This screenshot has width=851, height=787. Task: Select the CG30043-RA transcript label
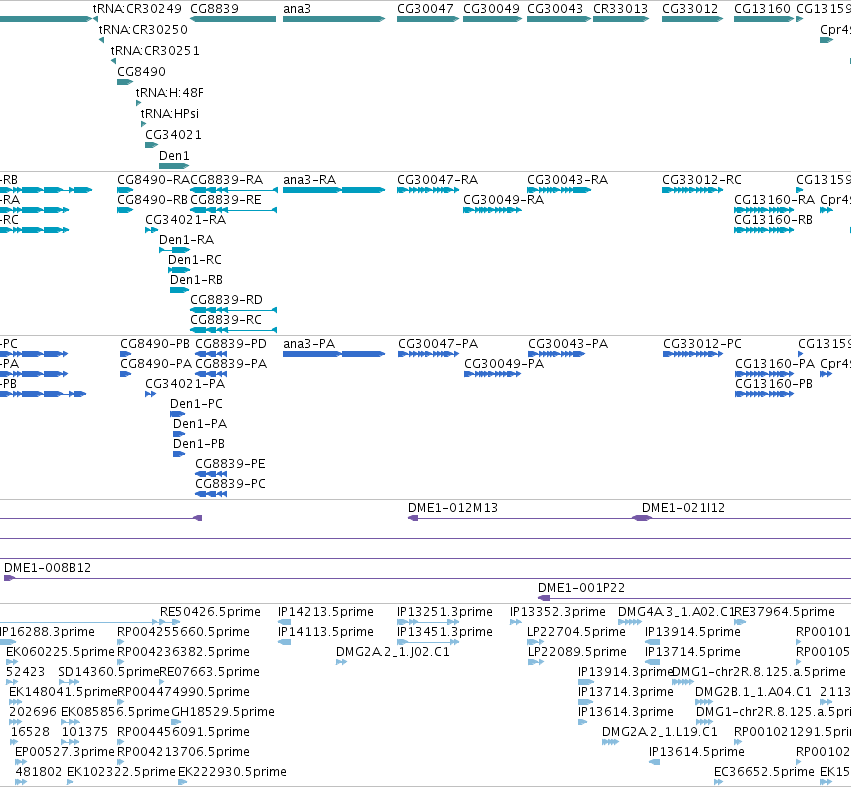click(568, 180)
